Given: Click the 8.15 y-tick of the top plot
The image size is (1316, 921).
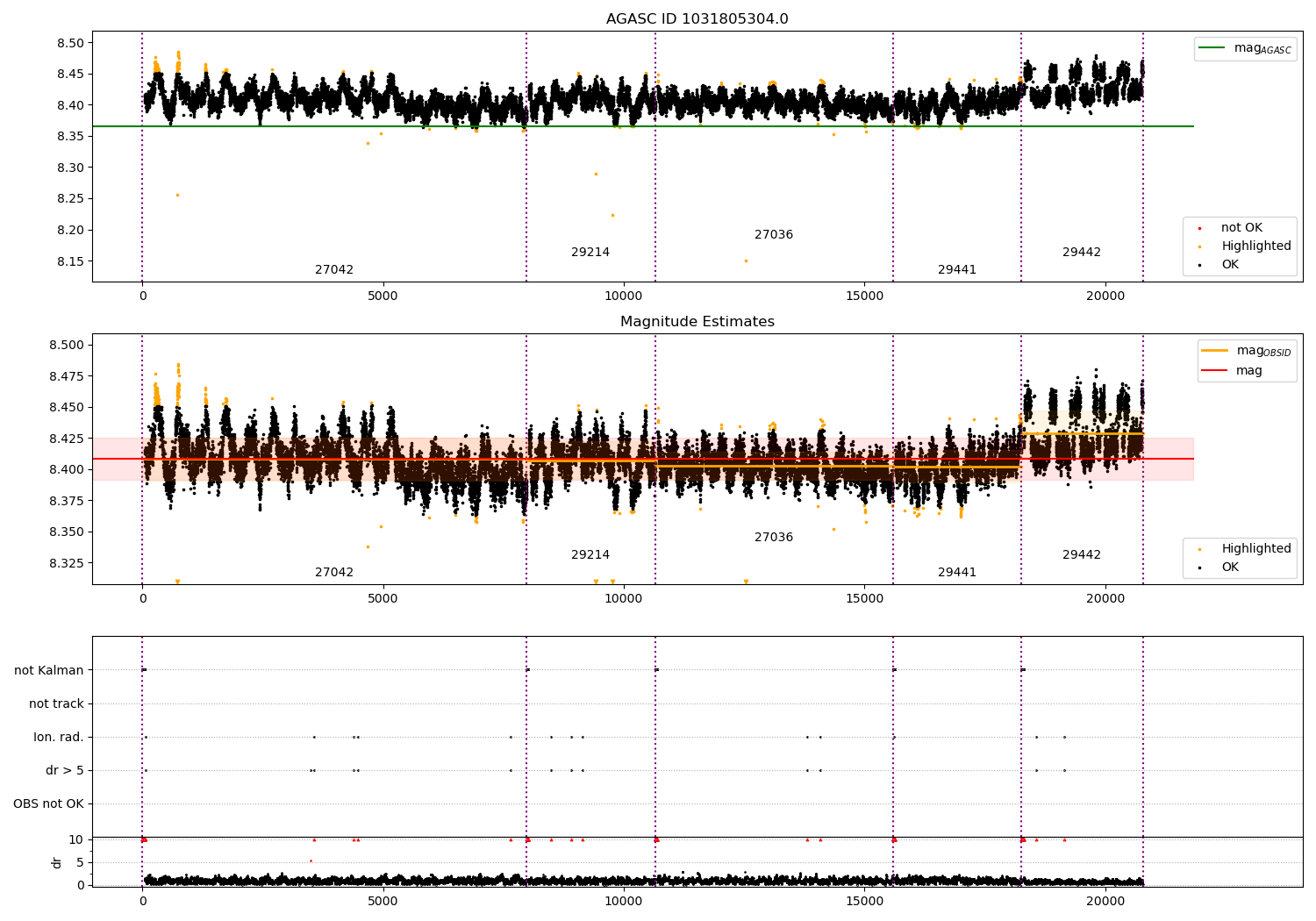Looking at the screenshot, I should click(69, 261).
